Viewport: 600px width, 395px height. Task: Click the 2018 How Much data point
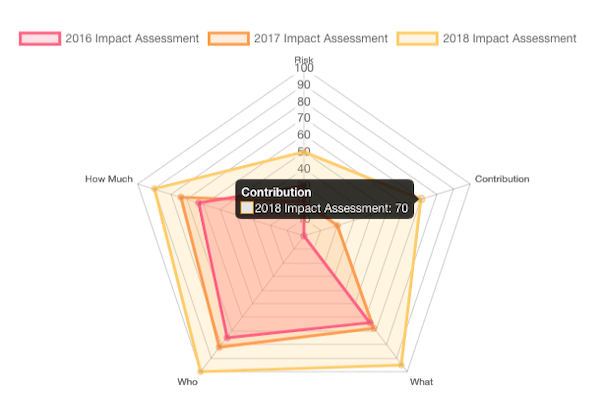click(x=154, y=189)
